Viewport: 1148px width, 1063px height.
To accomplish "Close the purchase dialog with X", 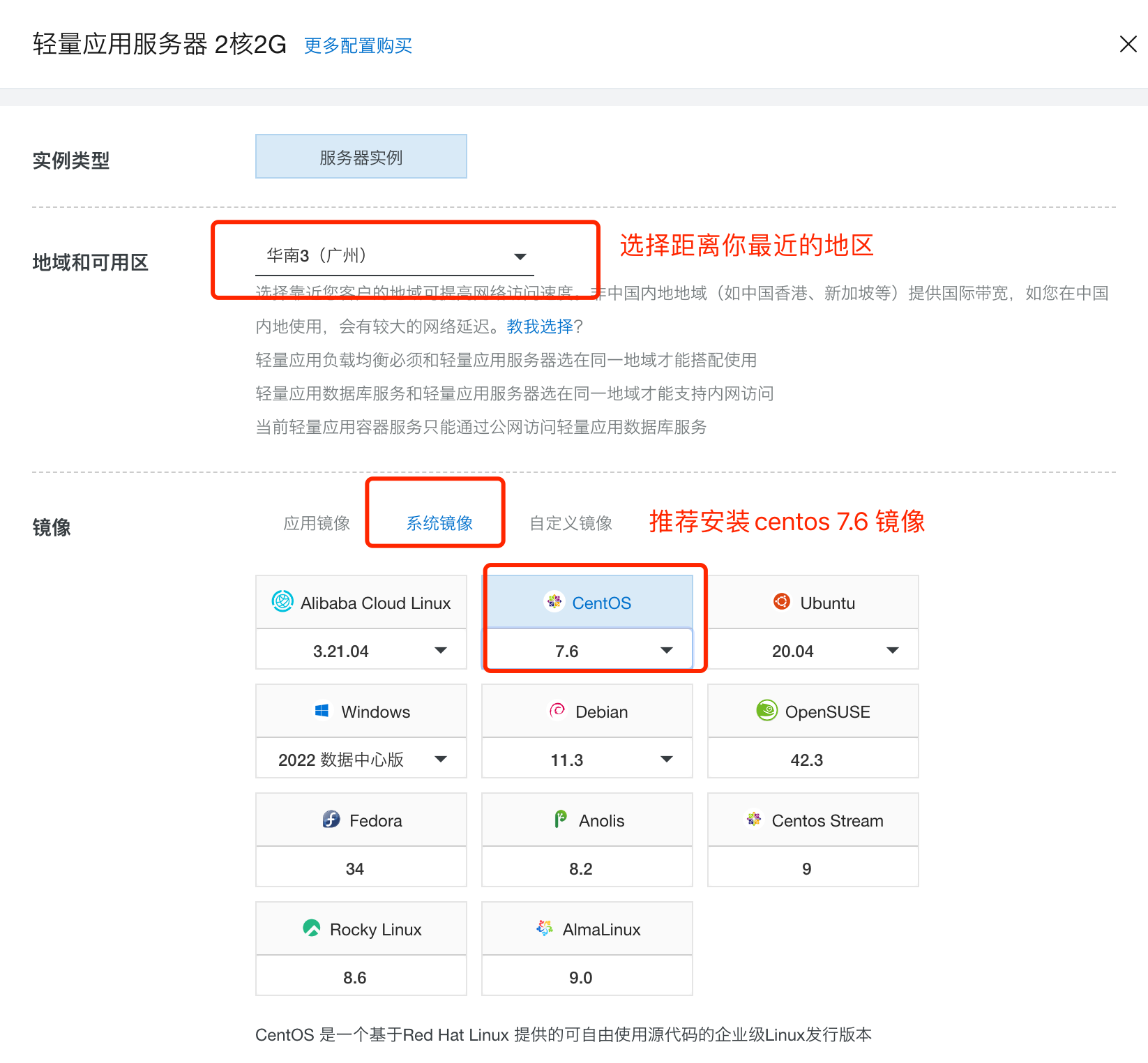I will 1128,44.
